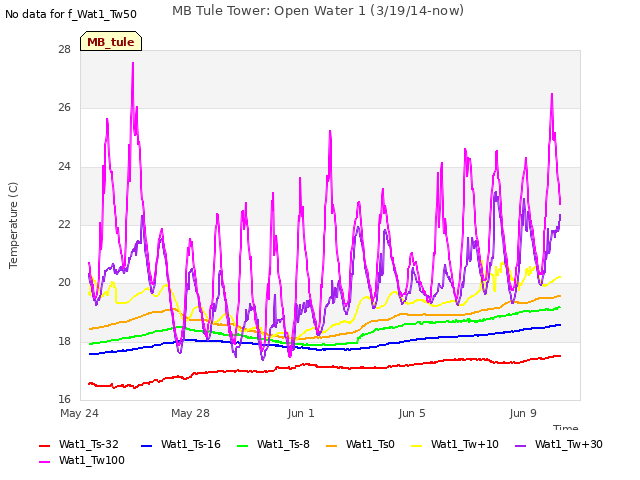Toggle the Wat1_Ts-32 legend entry
The width and height of the screenshot is (640, 480).
(x=79, y=444)
